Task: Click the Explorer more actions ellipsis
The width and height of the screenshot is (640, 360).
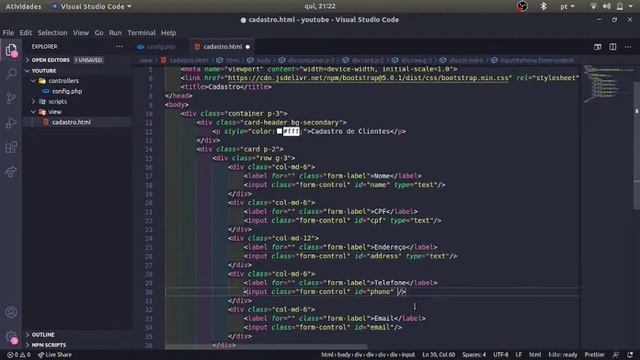Action: (x=119, y=47)
